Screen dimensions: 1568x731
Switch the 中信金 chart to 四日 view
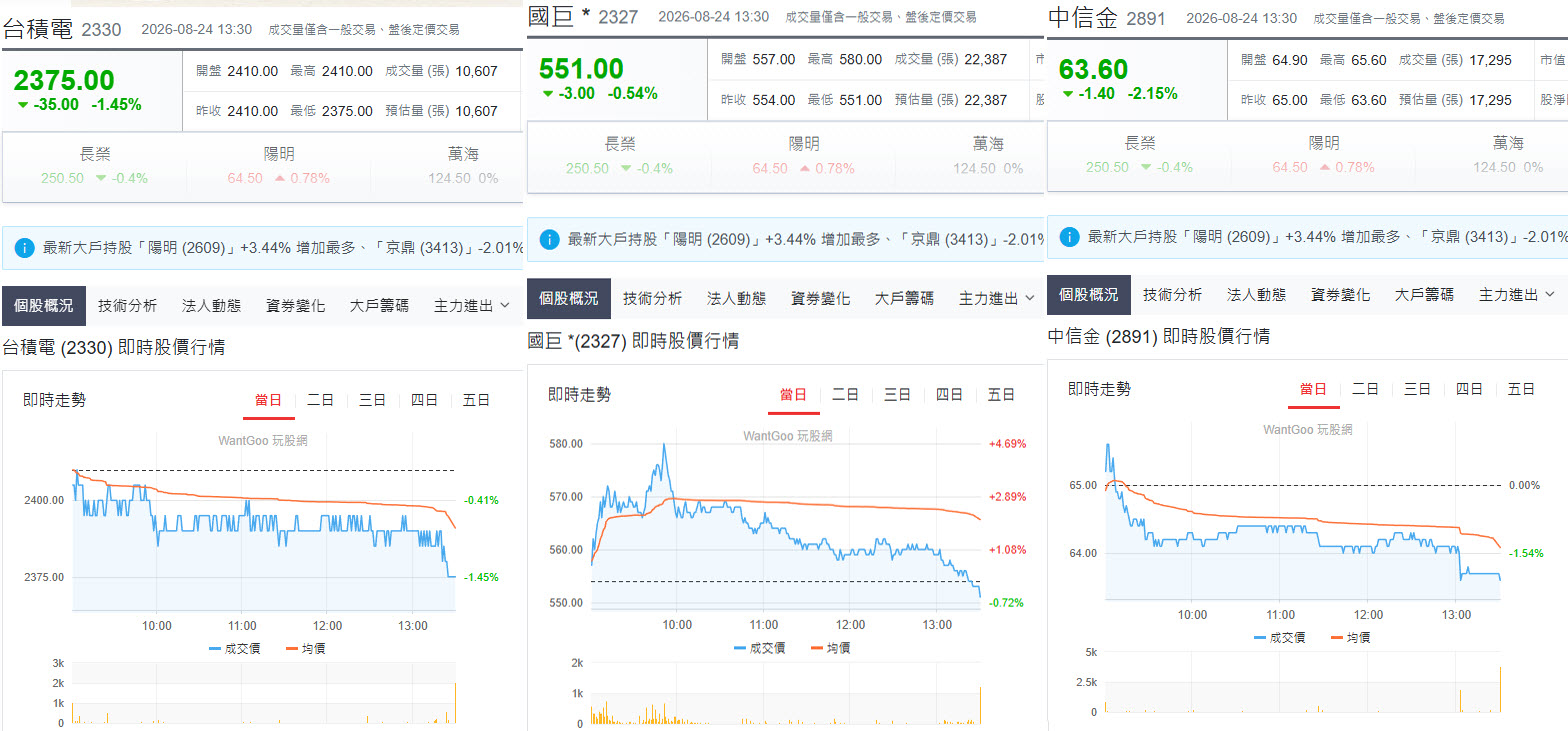click(x=1470, y=389)
